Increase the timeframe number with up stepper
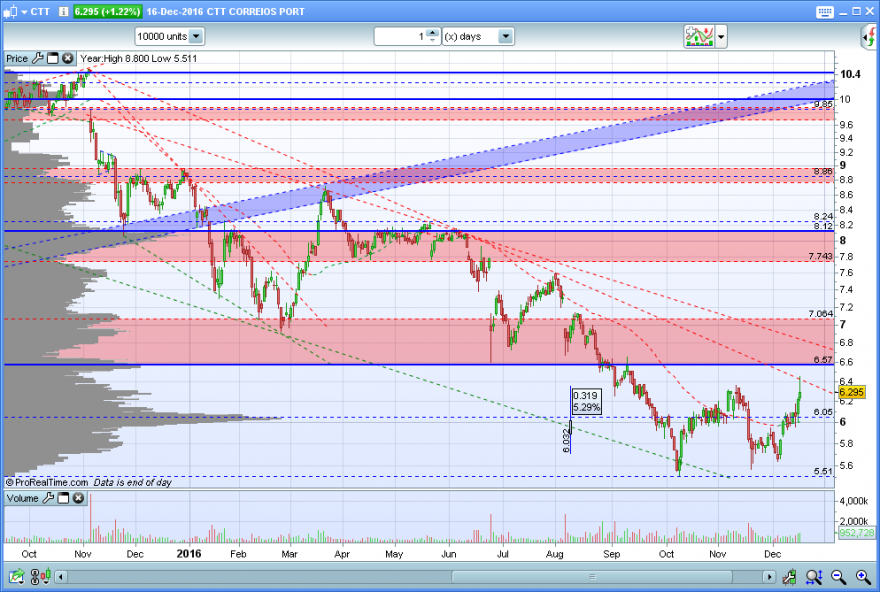Screen dimensions: 880x592 click(x=432, y=33)
